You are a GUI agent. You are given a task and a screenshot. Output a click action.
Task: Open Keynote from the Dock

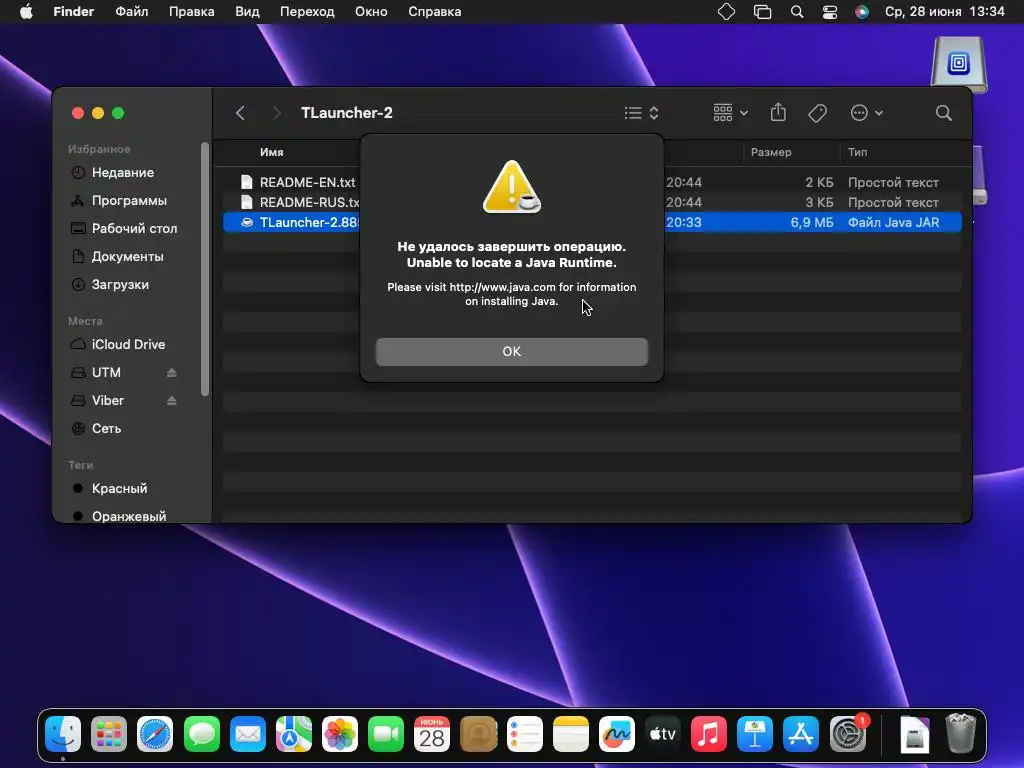tap(755, 734)
